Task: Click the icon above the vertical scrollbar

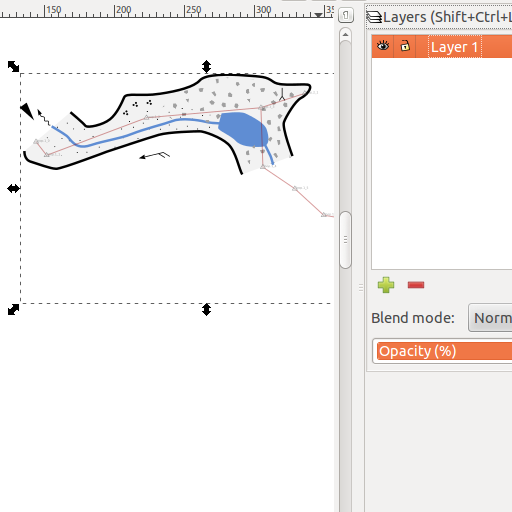Action: (346, 15)
